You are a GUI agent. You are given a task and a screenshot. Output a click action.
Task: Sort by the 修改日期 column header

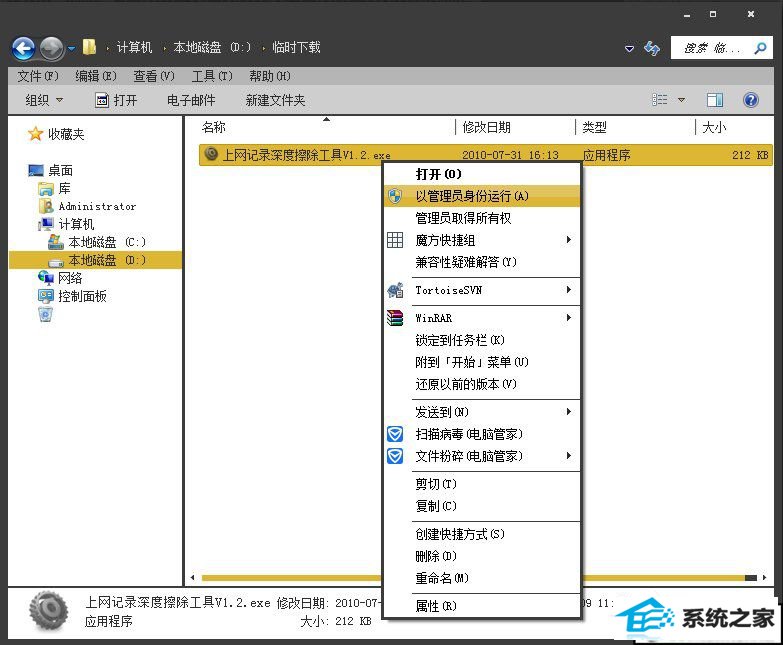486,127
